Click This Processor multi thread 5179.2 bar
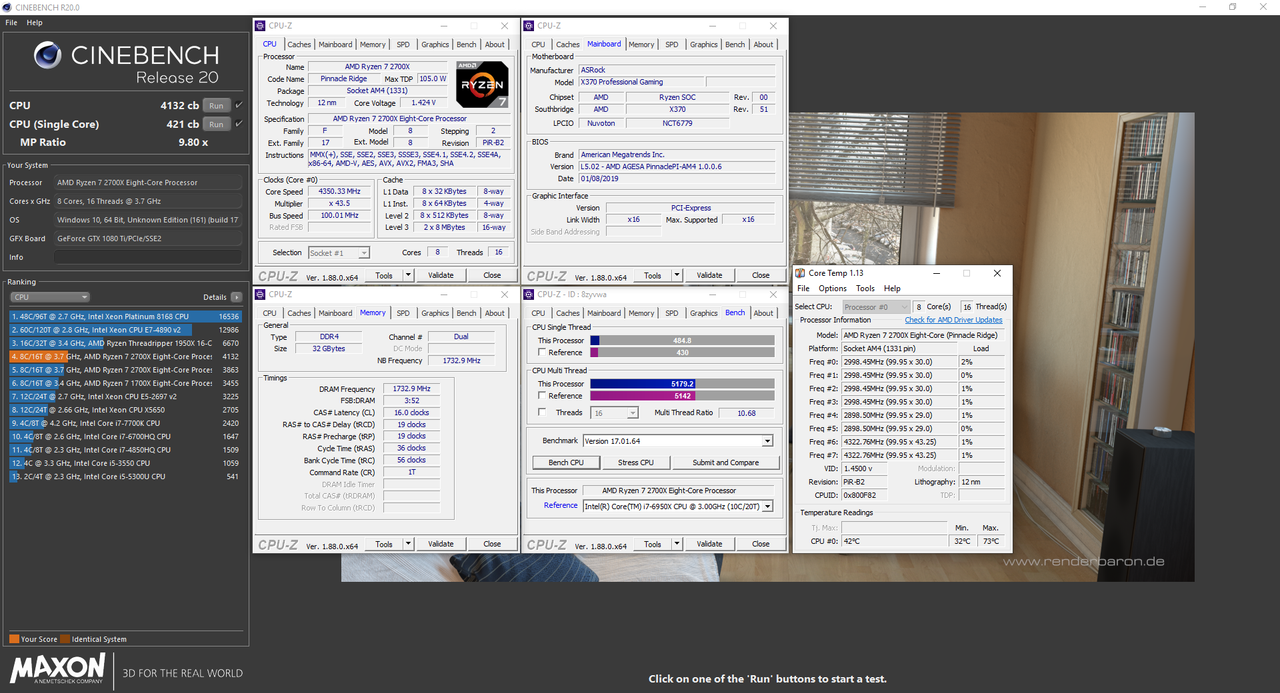 pos(682,384)
